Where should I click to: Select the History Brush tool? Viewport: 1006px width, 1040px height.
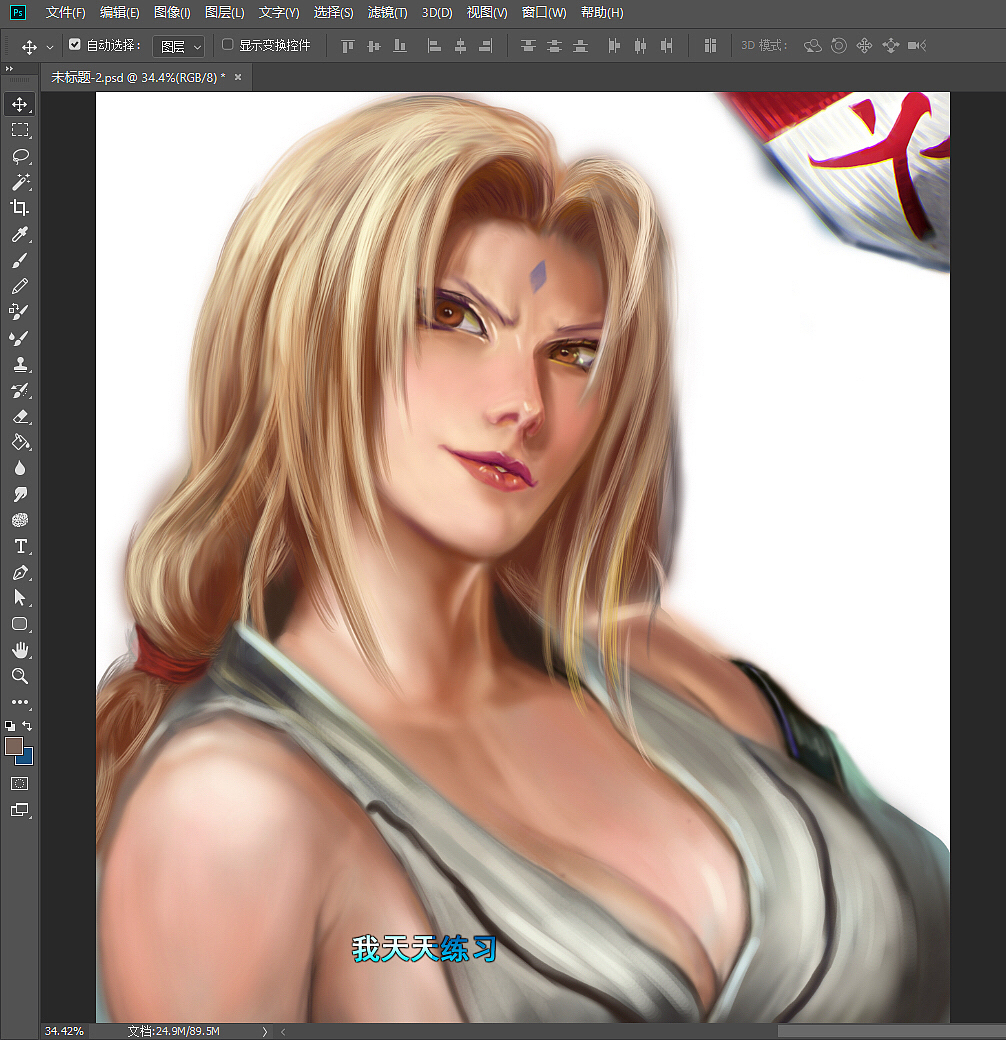(19, 391)
